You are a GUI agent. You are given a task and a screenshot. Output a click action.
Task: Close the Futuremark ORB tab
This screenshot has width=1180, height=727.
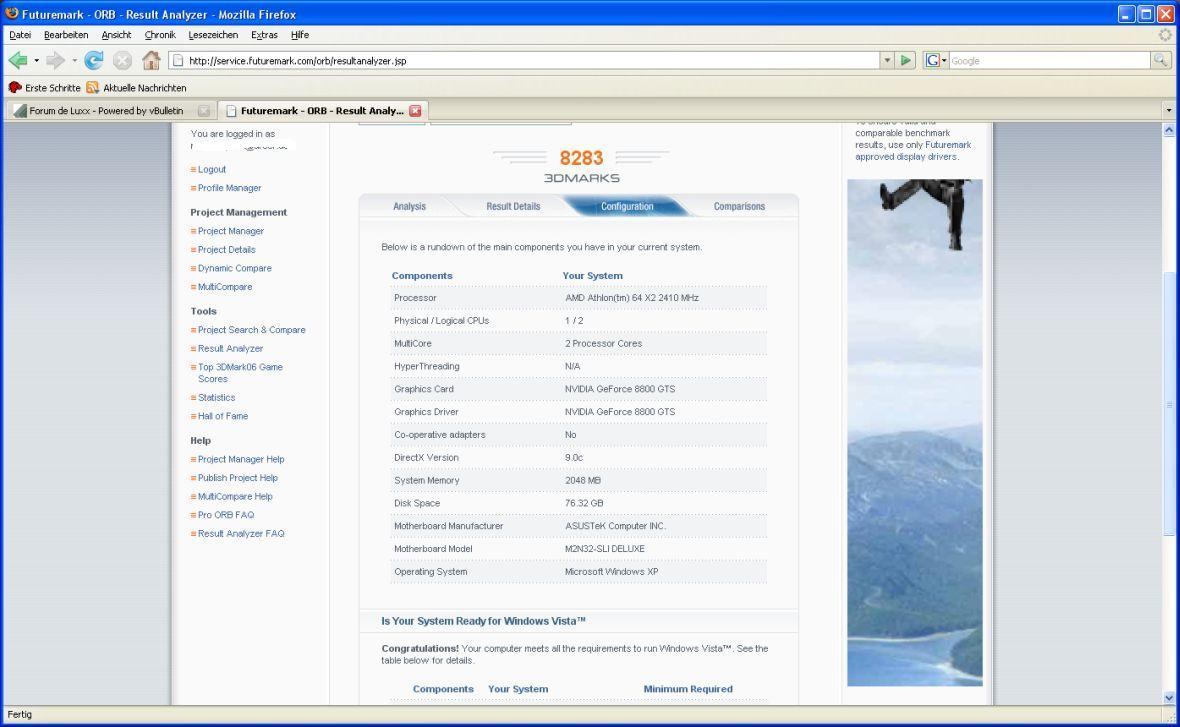[x=415, y=111]
